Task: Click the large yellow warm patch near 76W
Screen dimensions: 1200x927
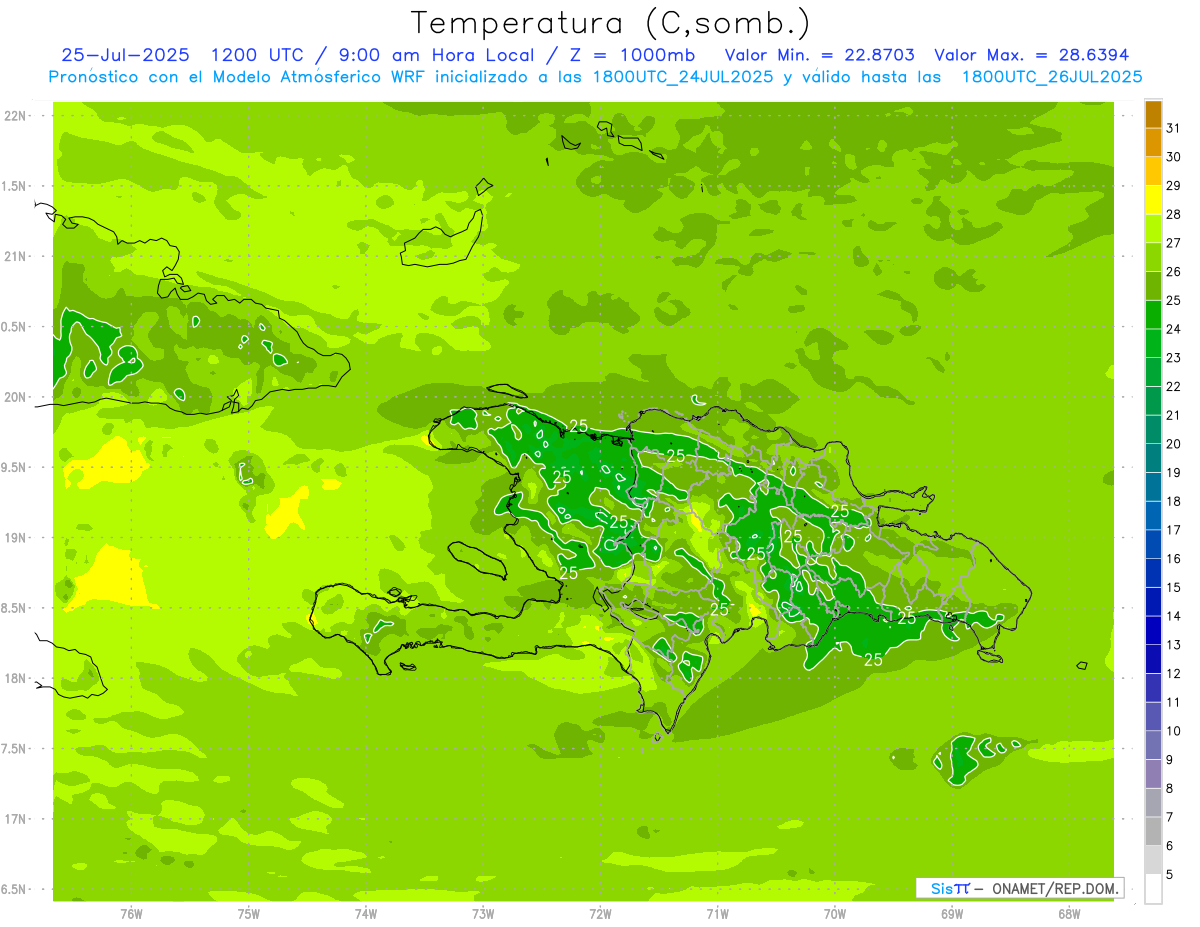Action: (x=110, y=580)
